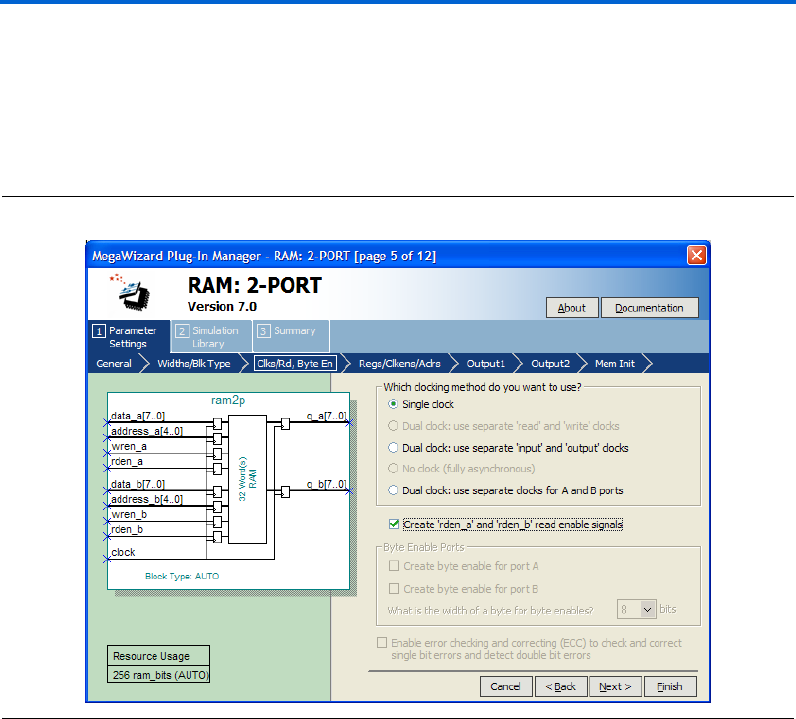Click q_b[7..0] output label

point(326,484)
